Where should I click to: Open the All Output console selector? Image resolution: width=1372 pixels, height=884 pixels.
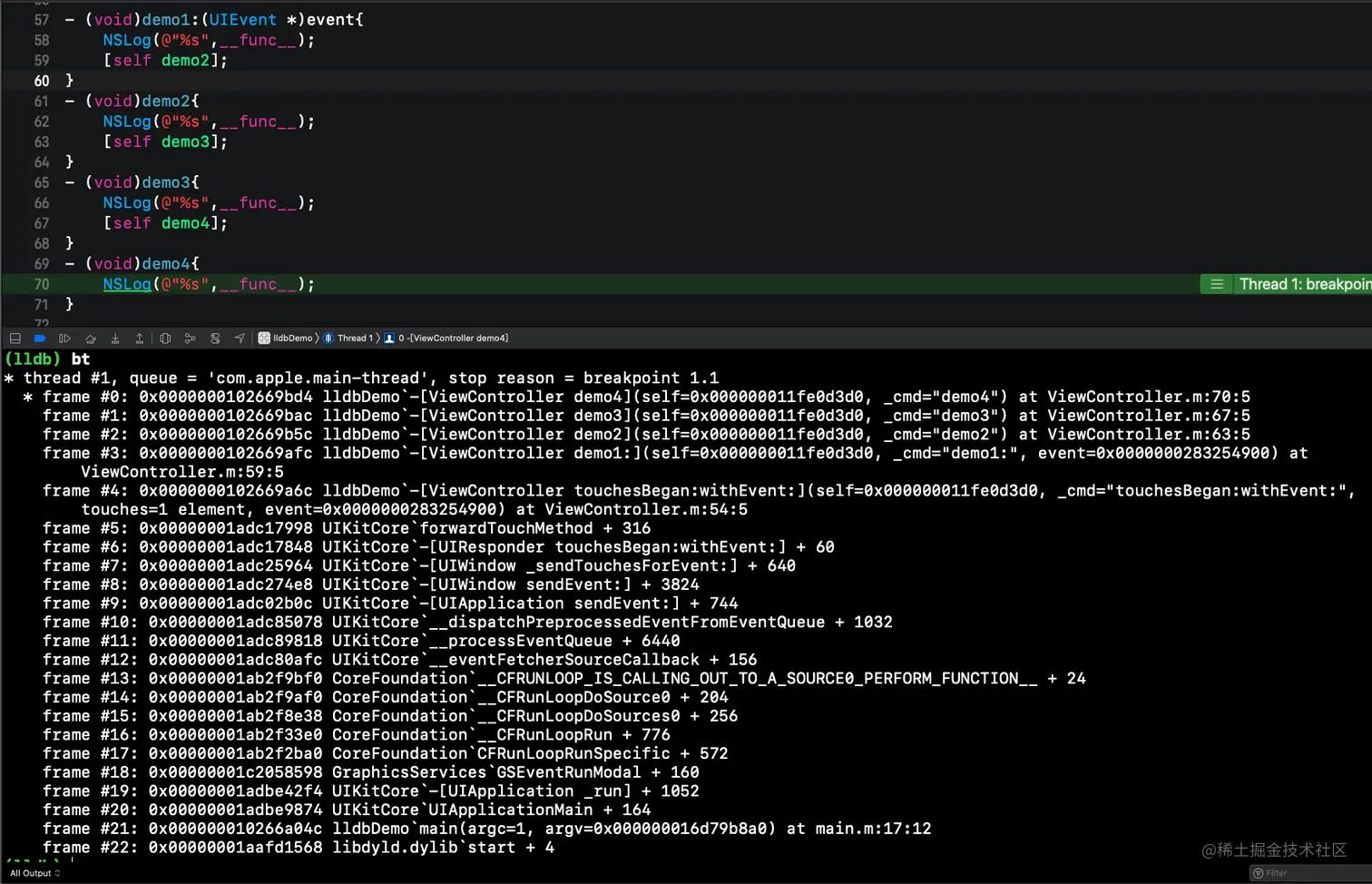click(35, 873)
